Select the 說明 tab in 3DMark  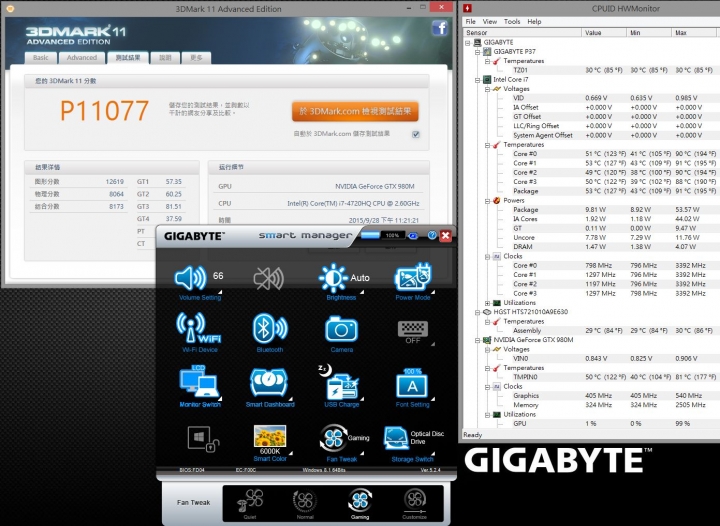pos(165,57)
